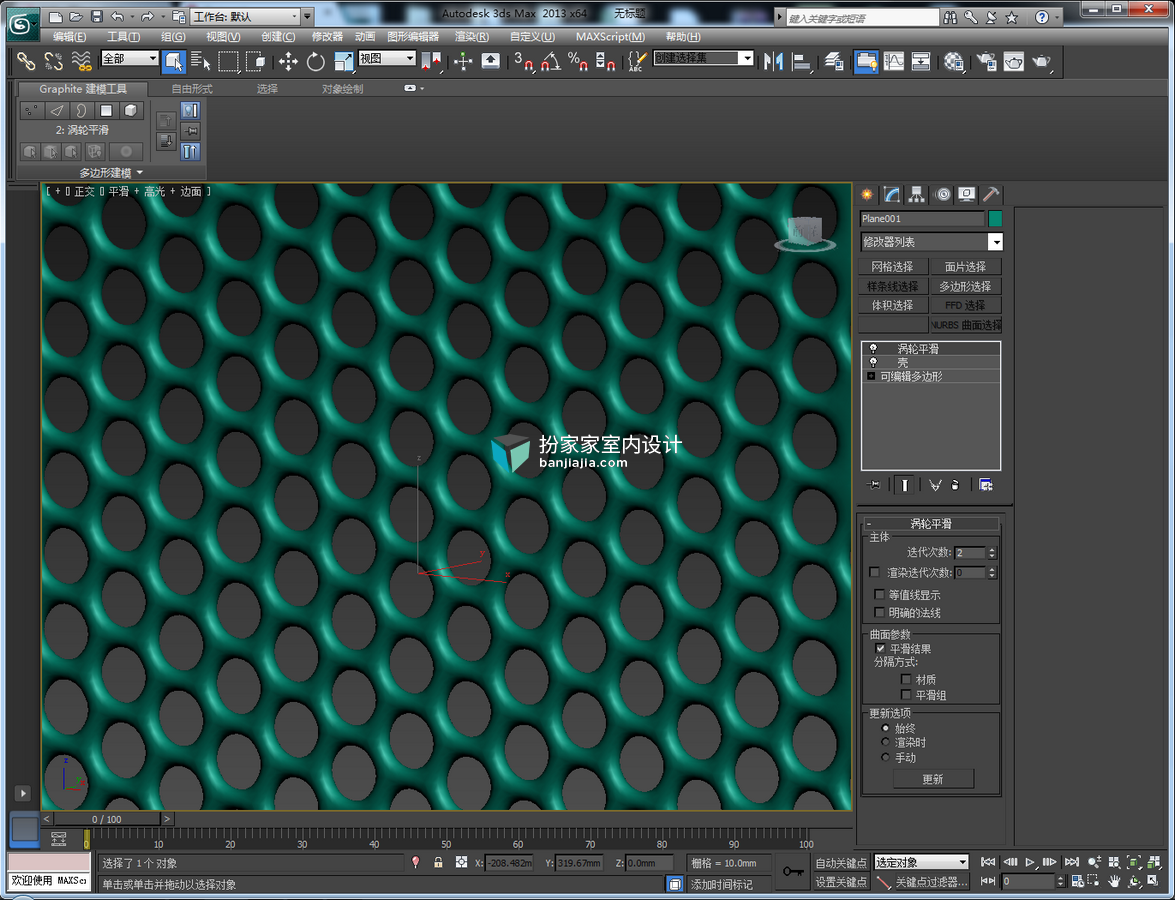
Task: Click the Mirror tool icon
Action: click(773, 61)
